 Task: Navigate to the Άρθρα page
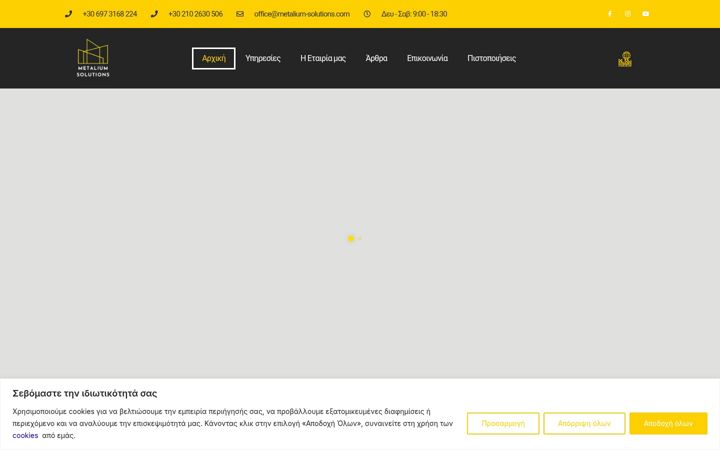point(377,58)
